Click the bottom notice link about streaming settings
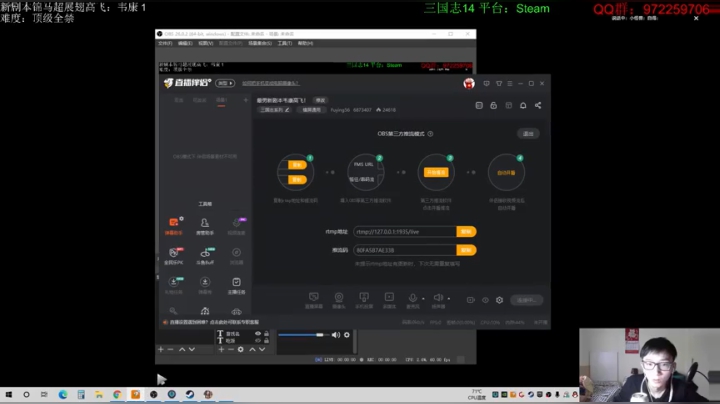 click(x=214, y=322)
